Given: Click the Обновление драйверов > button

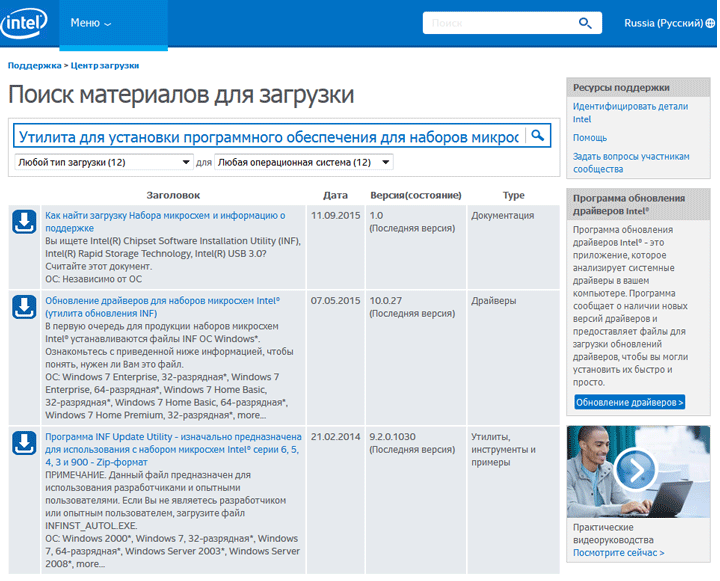Looking at the screenshot, I should (x=629, y=402).
